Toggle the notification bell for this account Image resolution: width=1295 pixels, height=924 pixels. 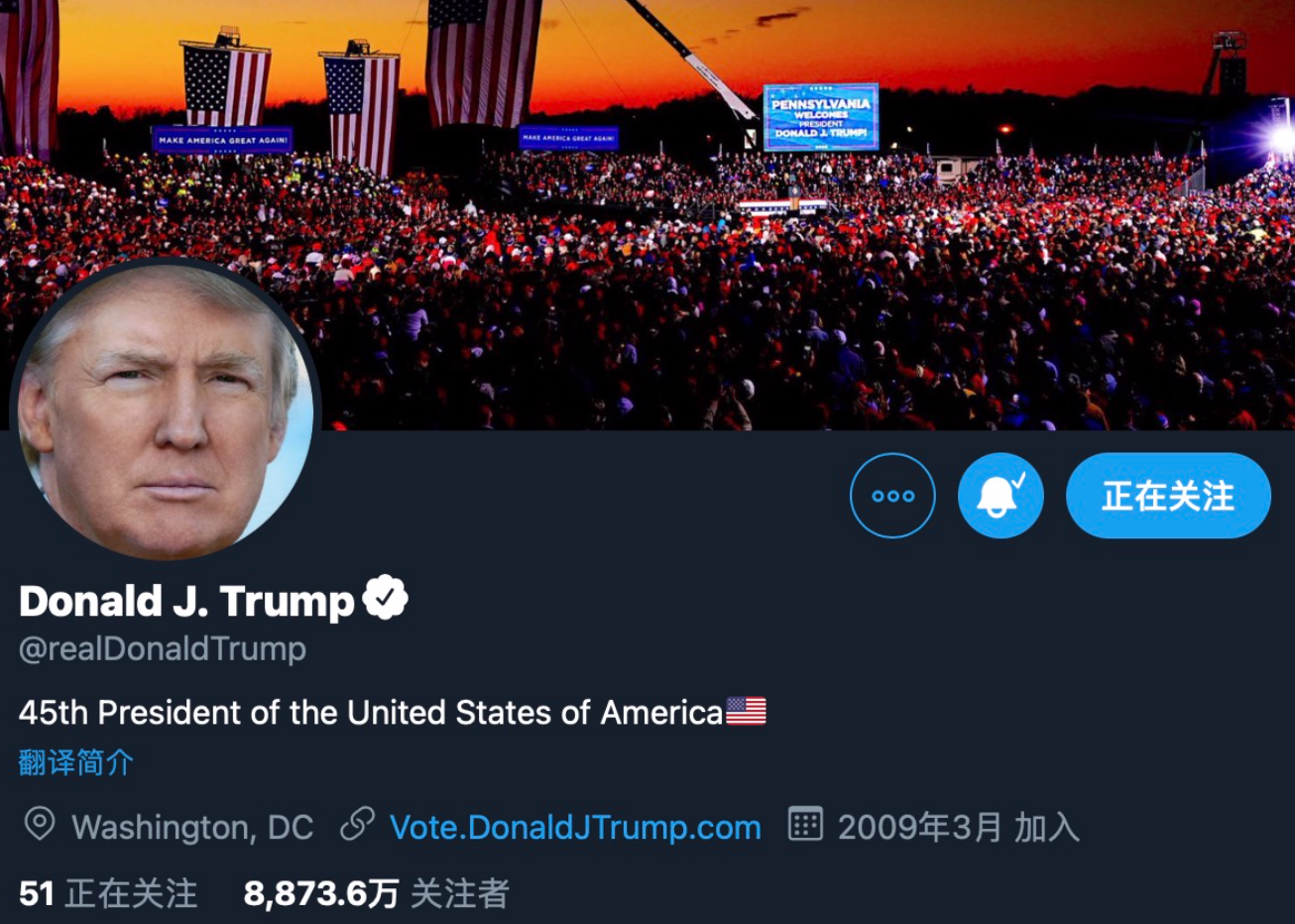click(x=1001, y=496)
